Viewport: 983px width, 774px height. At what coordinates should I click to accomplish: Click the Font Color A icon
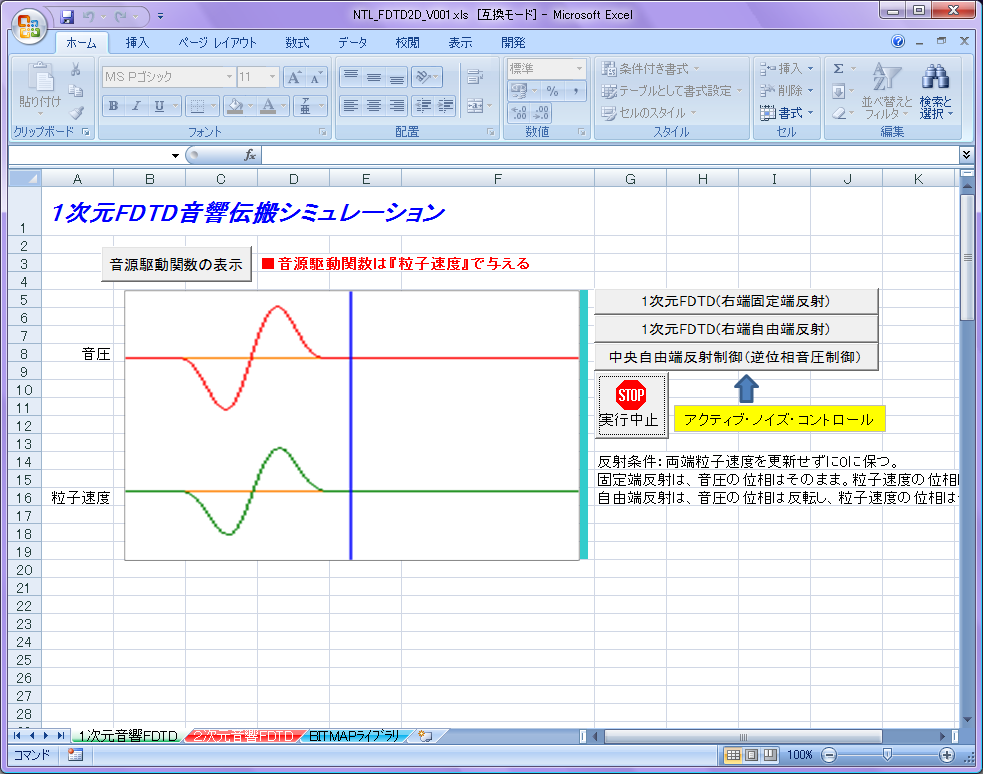tap(268, 106)
